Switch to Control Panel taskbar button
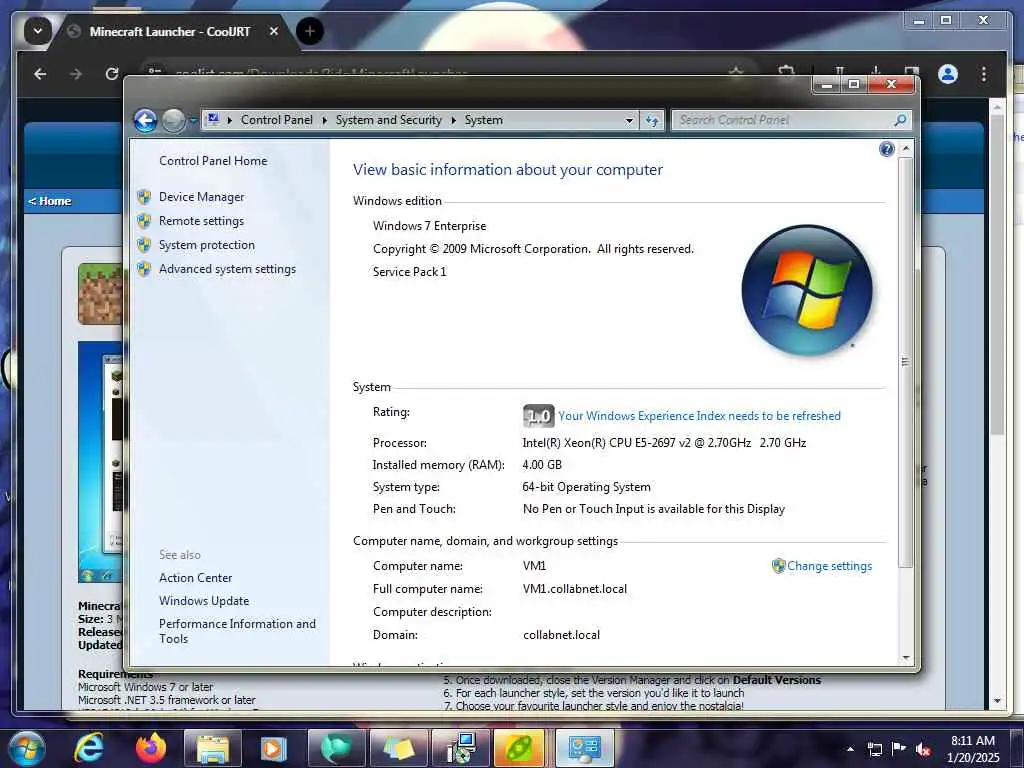This screenshot has width=1024, height=768. point(584,748)
